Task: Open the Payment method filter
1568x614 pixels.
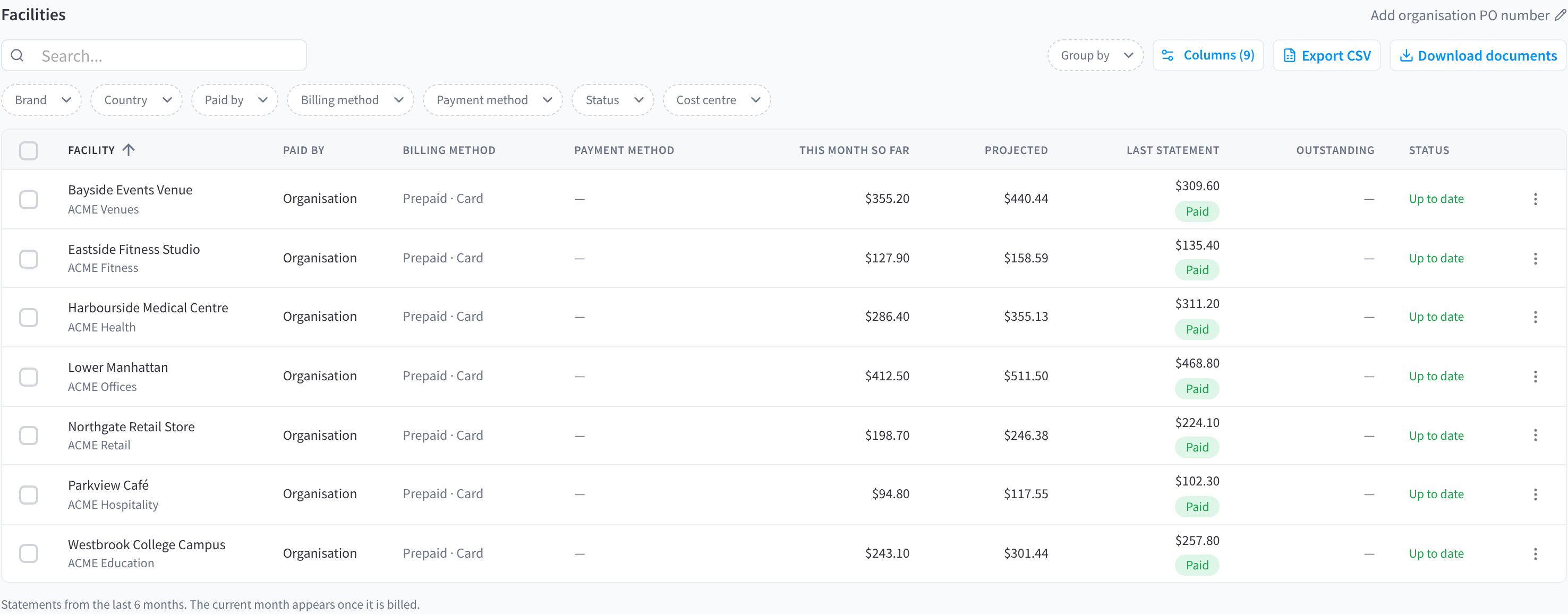Action: (x=493, y=100)
